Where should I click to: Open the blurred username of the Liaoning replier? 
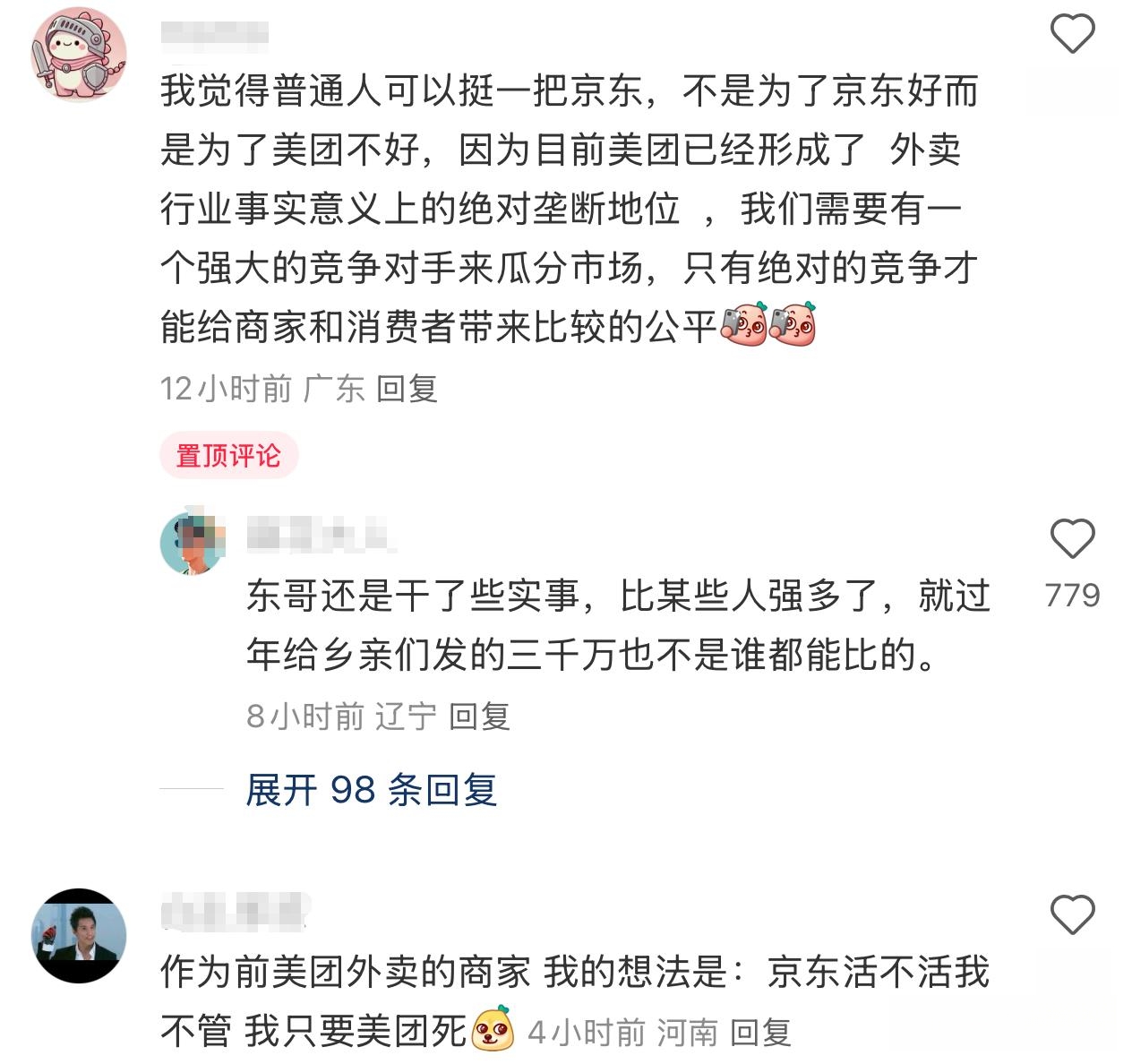321,535
